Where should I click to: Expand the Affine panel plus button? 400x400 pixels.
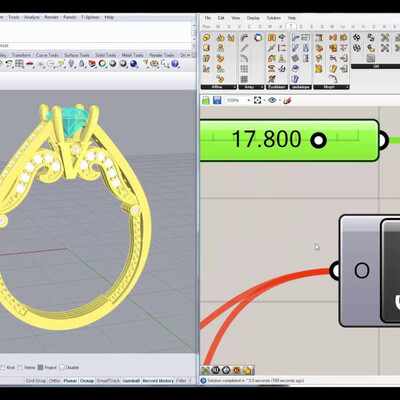[x=234, y=87]
